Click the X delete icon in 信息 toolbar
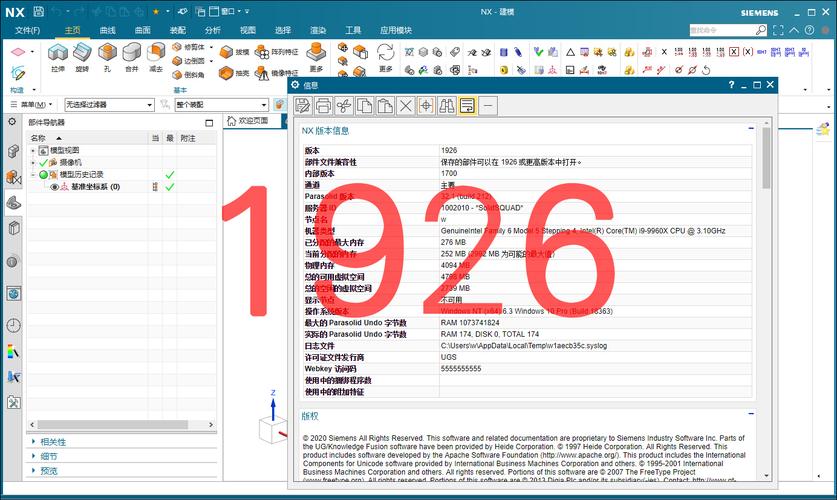This screenshot has width=837, height=500. click(405, 106)
